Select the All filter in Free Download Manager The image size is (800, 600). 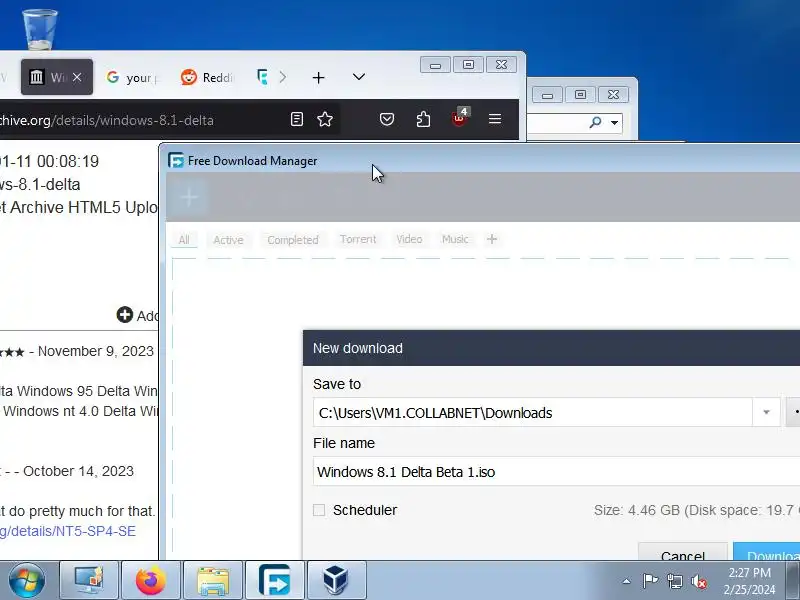coord(184,240)
